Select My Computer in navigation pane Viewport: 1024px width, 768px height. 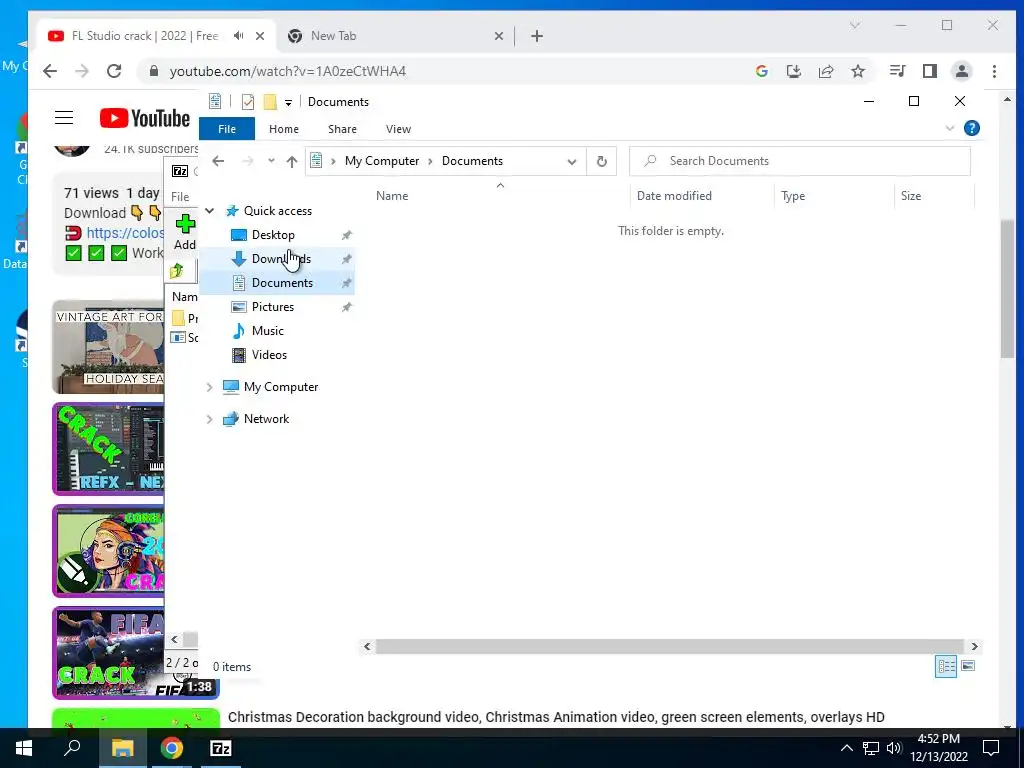pyautogui.click(x=281, y=387)
